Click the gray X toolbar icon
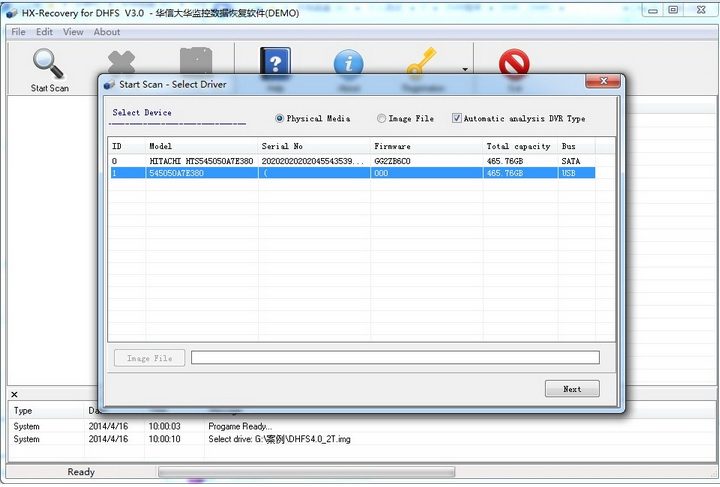720x487 pixels. [x=121, y=62]
